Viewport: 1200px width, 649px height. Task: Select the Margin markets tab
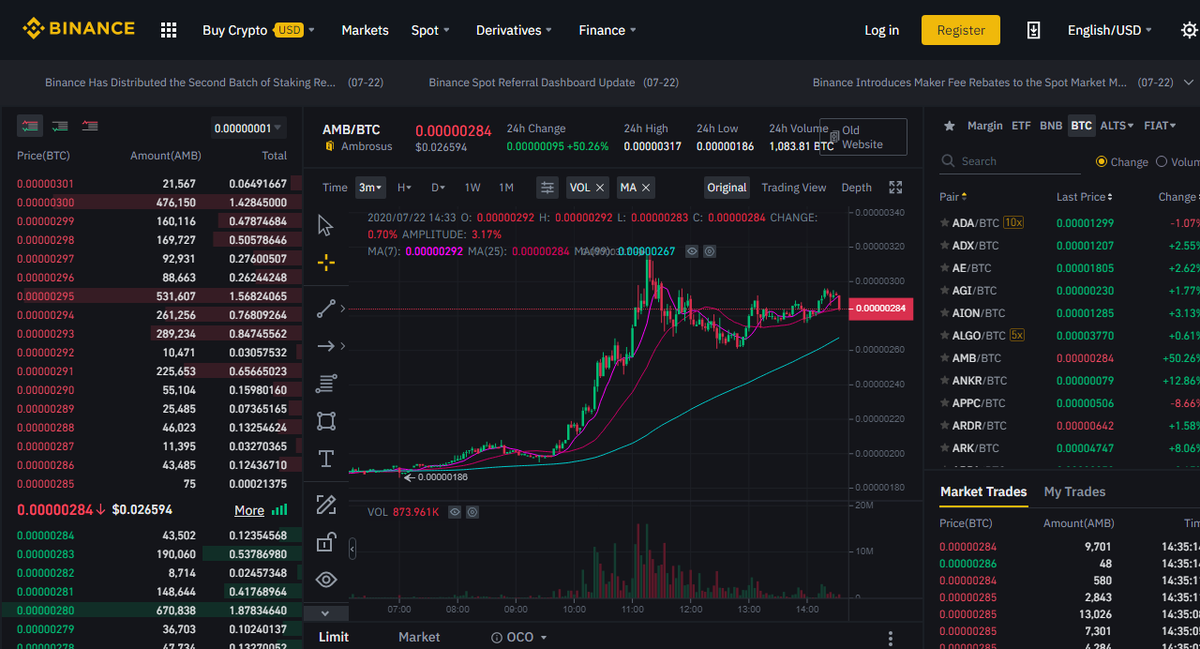985,126
